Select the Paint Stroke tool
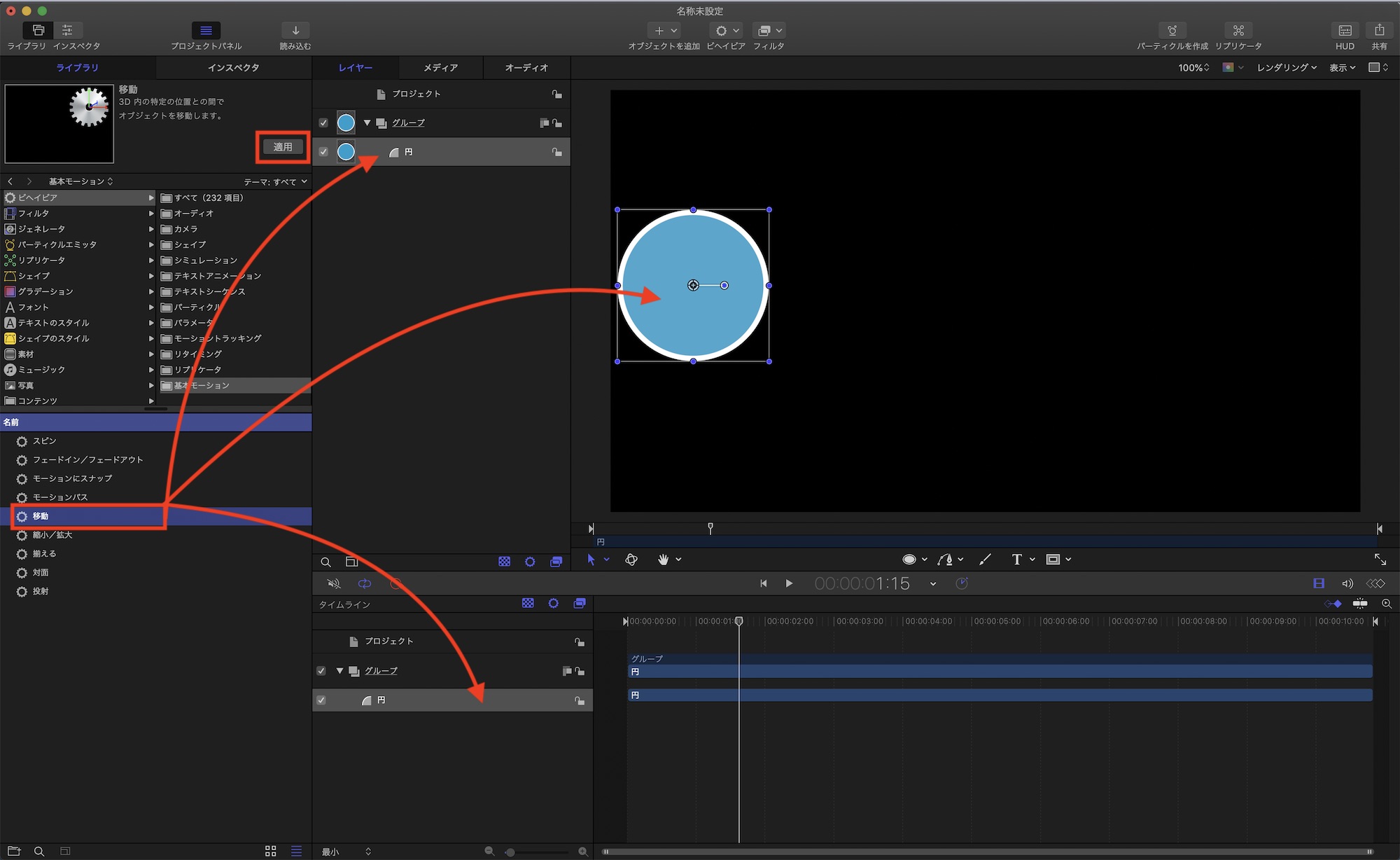The image size is (1400, 860). click(985, 559)
